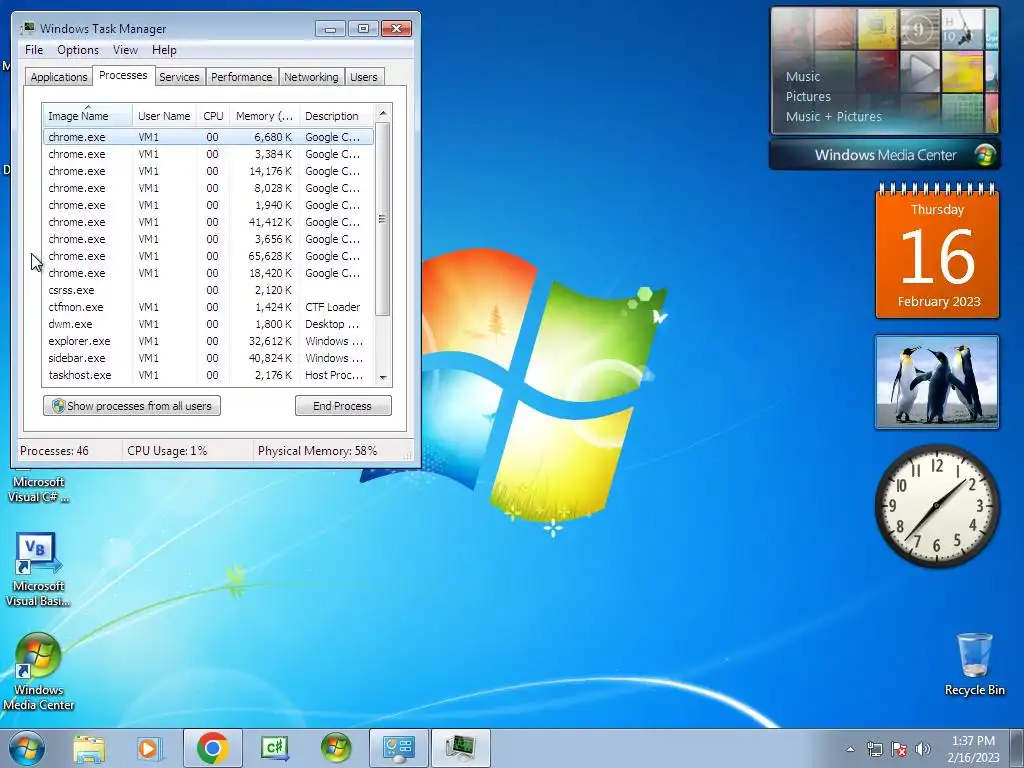Viewport: 1024px width, 768px height.
Task: Select the chrome.exe process using 1,940 K
Action: pyautogui.click(x=208, y=205)
